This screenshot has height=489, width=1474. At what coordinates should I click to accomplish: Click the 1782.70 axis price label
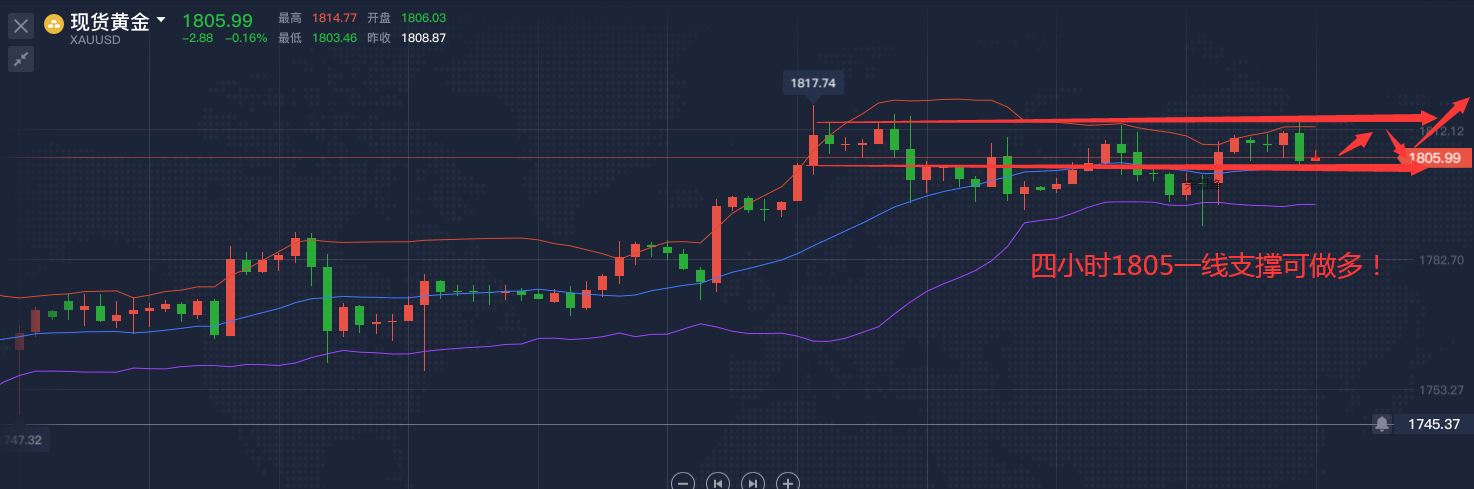pos(1441,260)
